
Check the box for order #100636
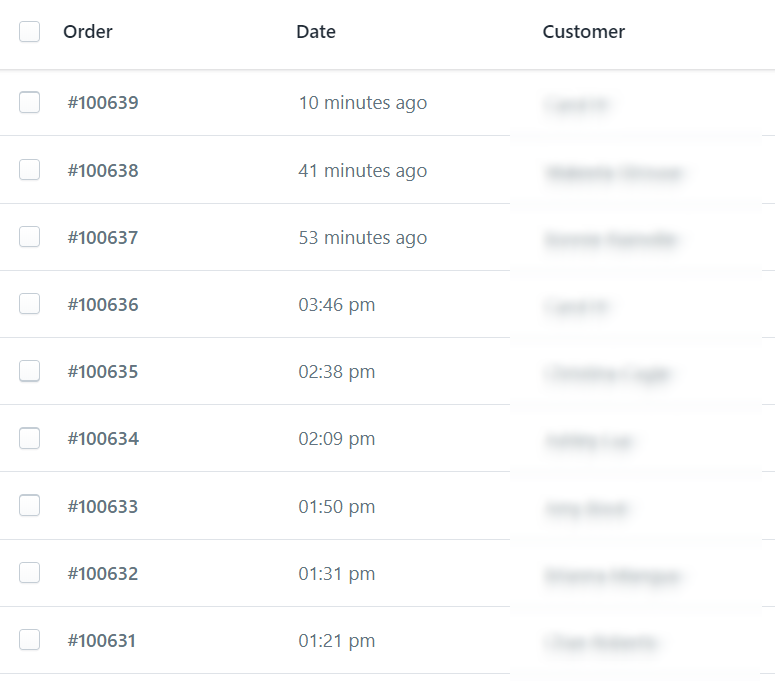[30, 304]
